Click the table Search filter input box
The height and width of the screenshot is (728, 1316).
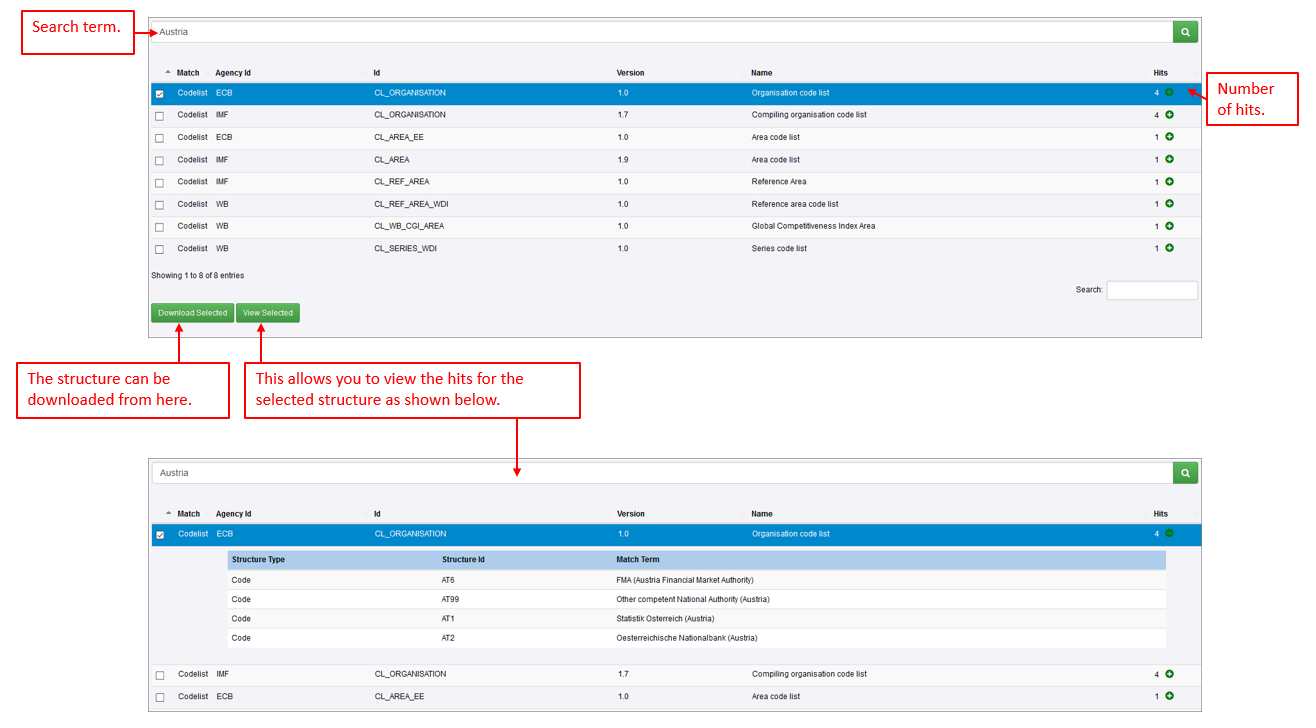[1151, 290]
